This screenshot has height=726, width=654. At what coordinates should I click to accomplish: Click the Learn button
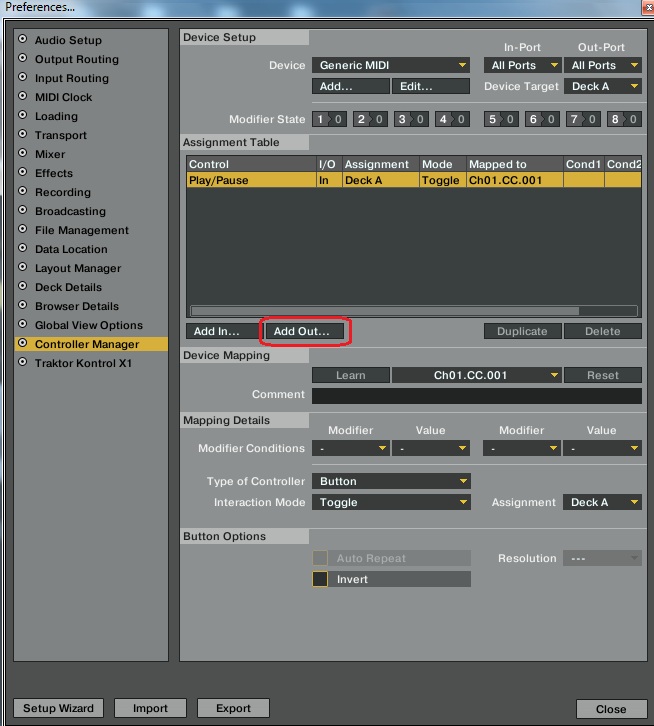(x=351, y=375)
